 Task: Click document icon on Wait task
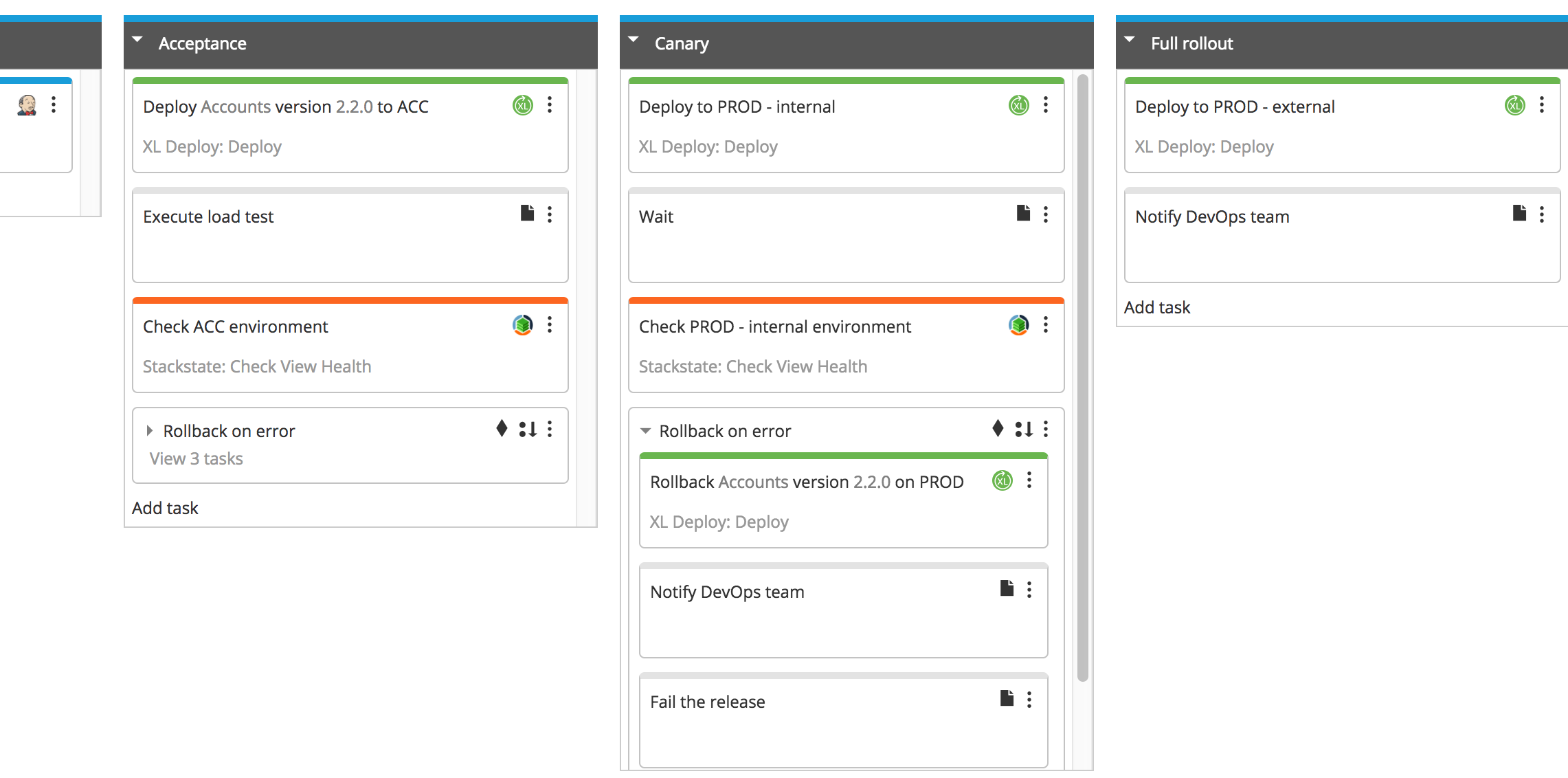click(x=1023, y=213)
